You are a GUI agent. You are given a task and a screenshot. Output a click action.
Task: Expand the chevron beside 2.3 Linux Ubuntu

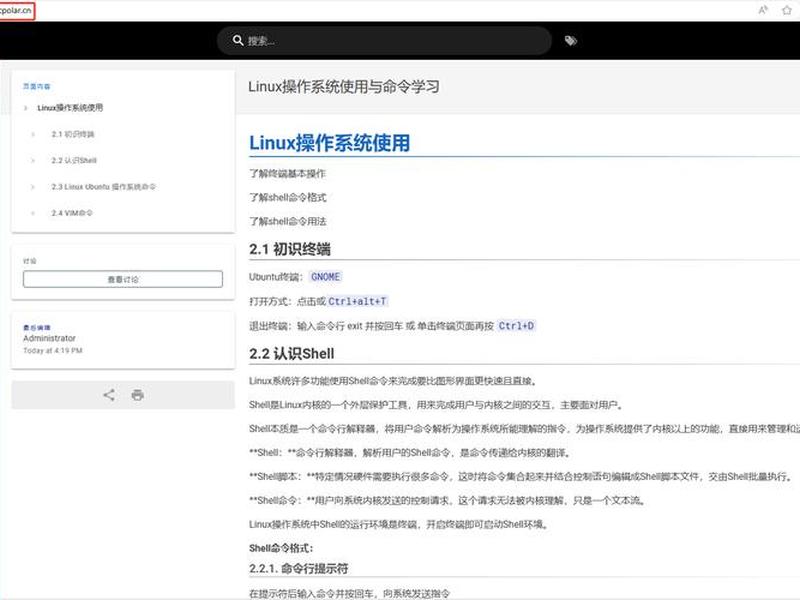(33, 187)
